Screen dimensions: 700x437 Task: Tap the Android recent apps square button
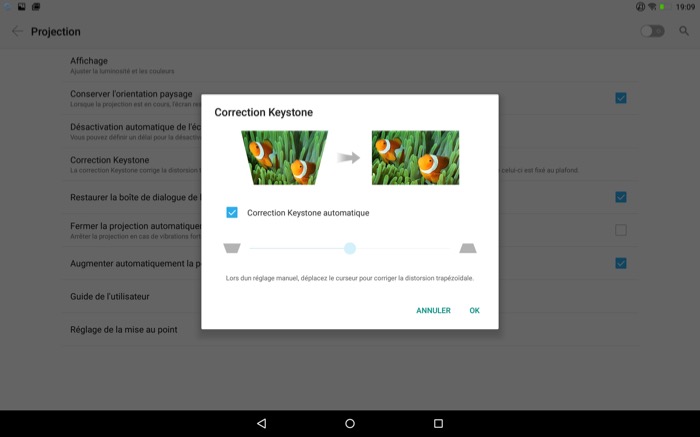(x=438, y=423)
